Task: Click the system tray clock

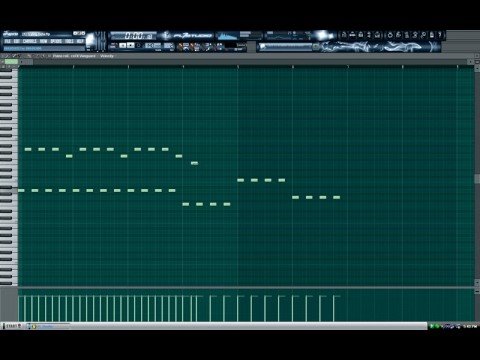Action: pos(470,326)
